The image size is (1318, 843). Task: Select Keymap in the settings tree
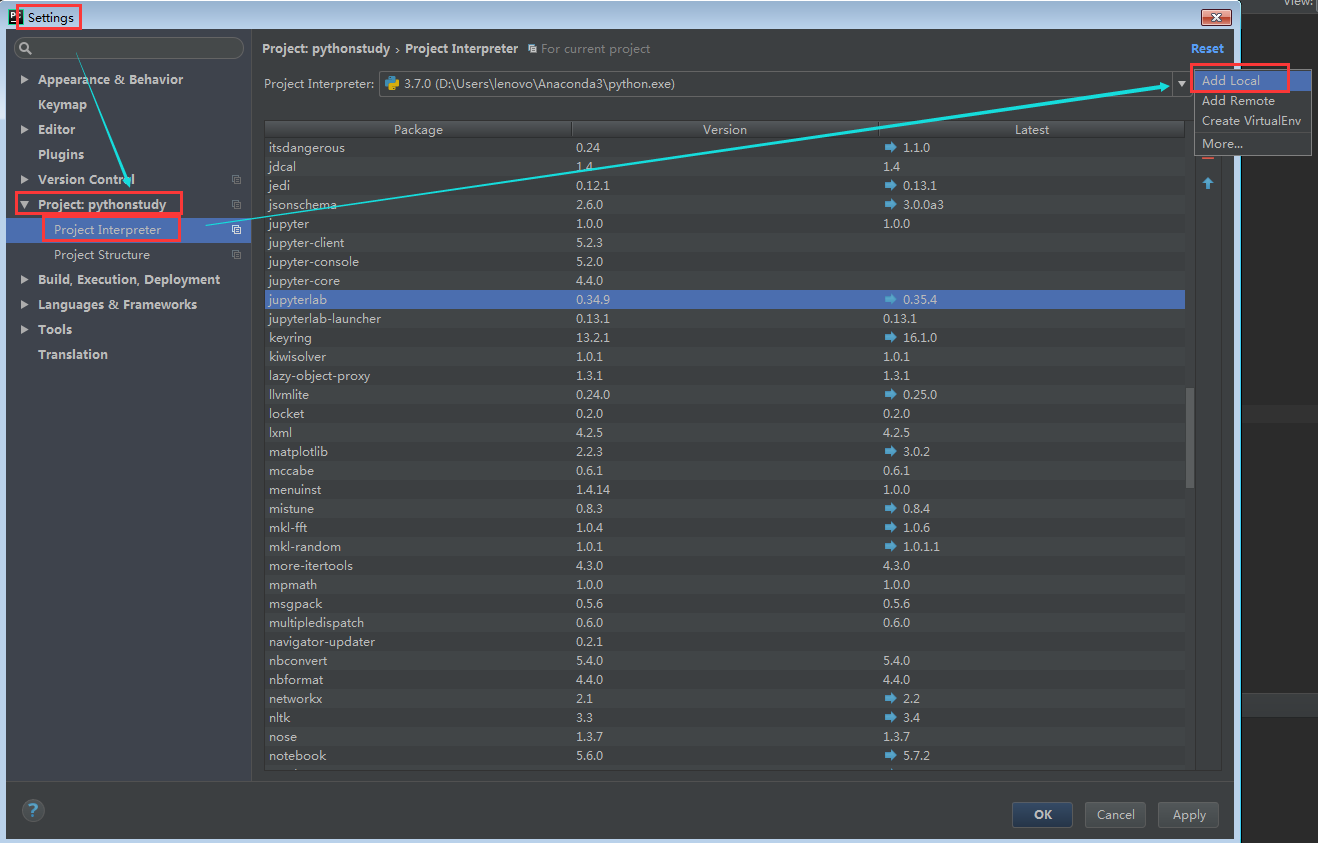coord(62,105)
